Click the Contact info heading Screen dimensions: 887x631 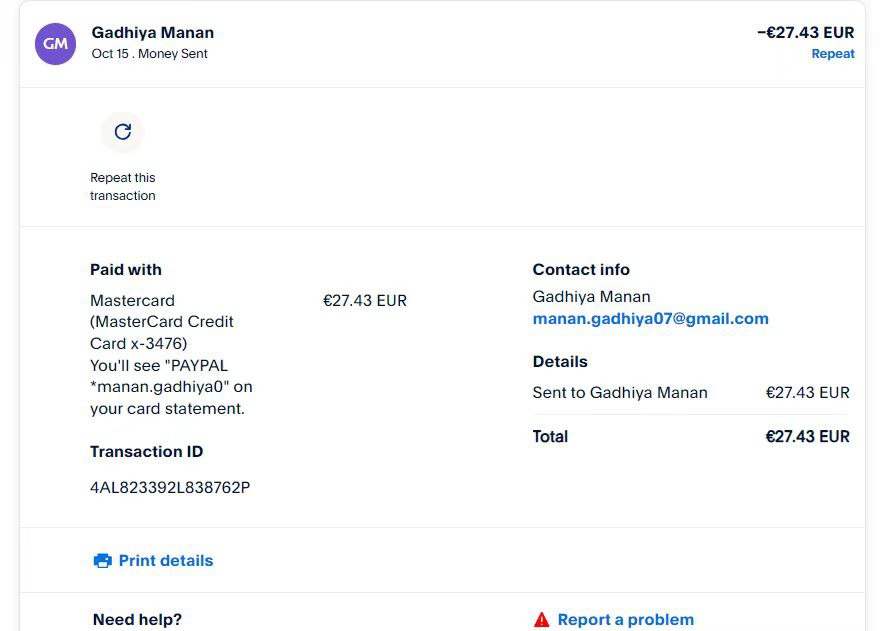click(x=581, y=270)
